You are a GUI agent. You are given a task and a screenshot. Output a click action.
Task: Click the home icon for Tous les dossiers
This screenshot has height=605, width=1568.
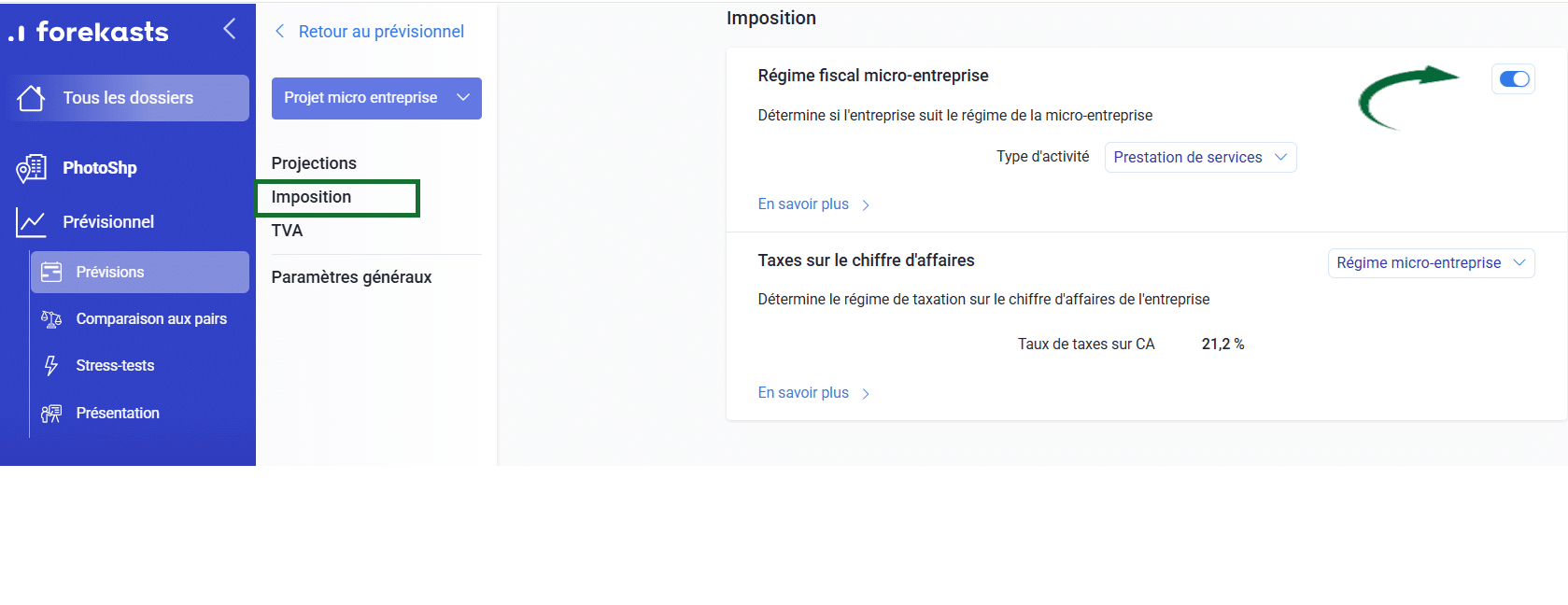point(31,98)
